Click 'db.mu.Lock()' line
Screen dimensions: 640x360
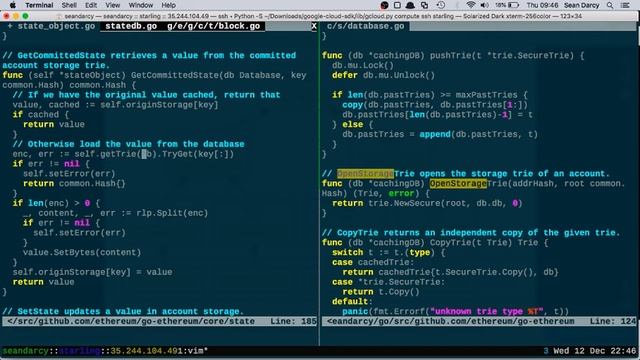tap(363, 65)
